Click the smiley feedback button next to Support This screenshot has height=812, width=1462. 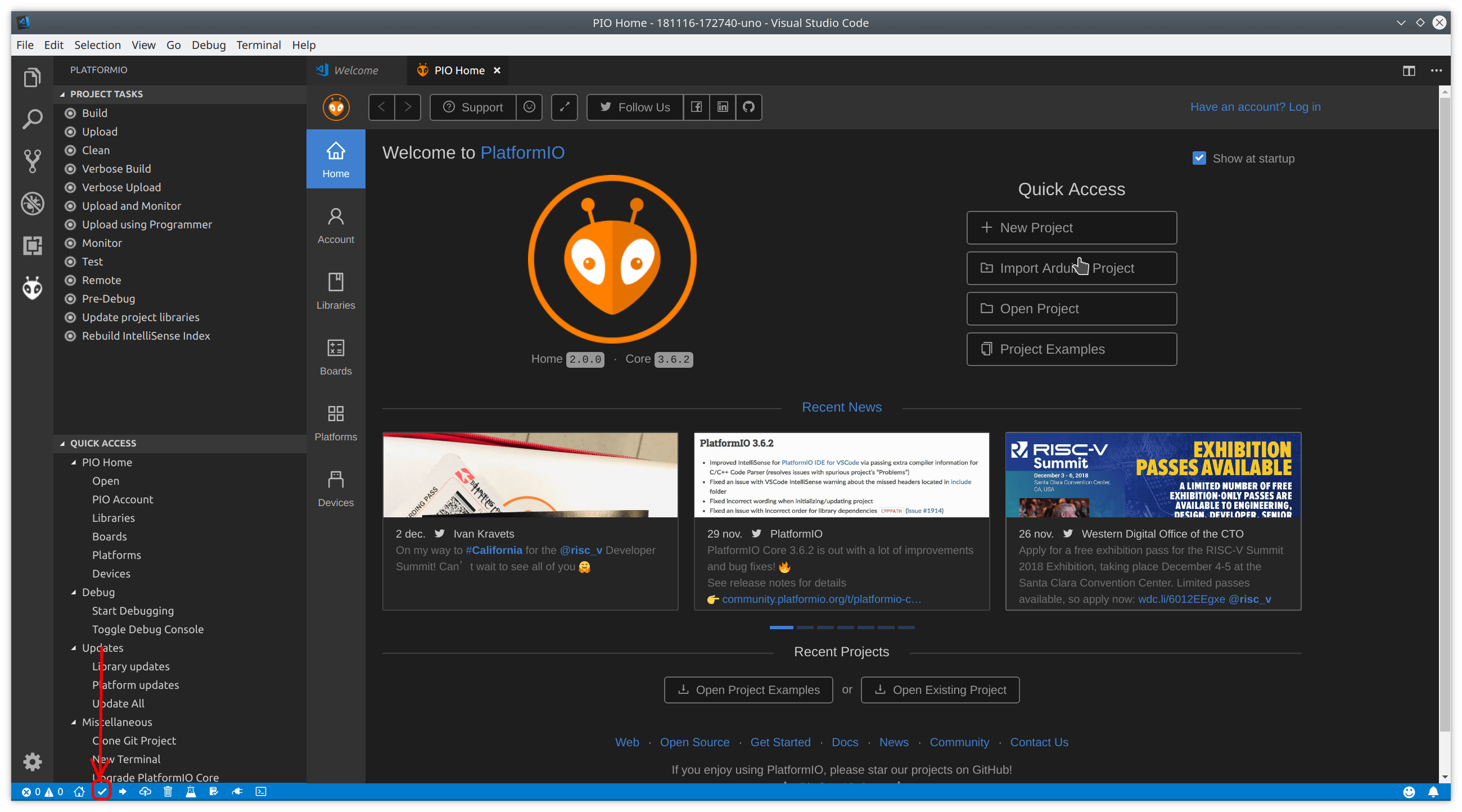529,107
